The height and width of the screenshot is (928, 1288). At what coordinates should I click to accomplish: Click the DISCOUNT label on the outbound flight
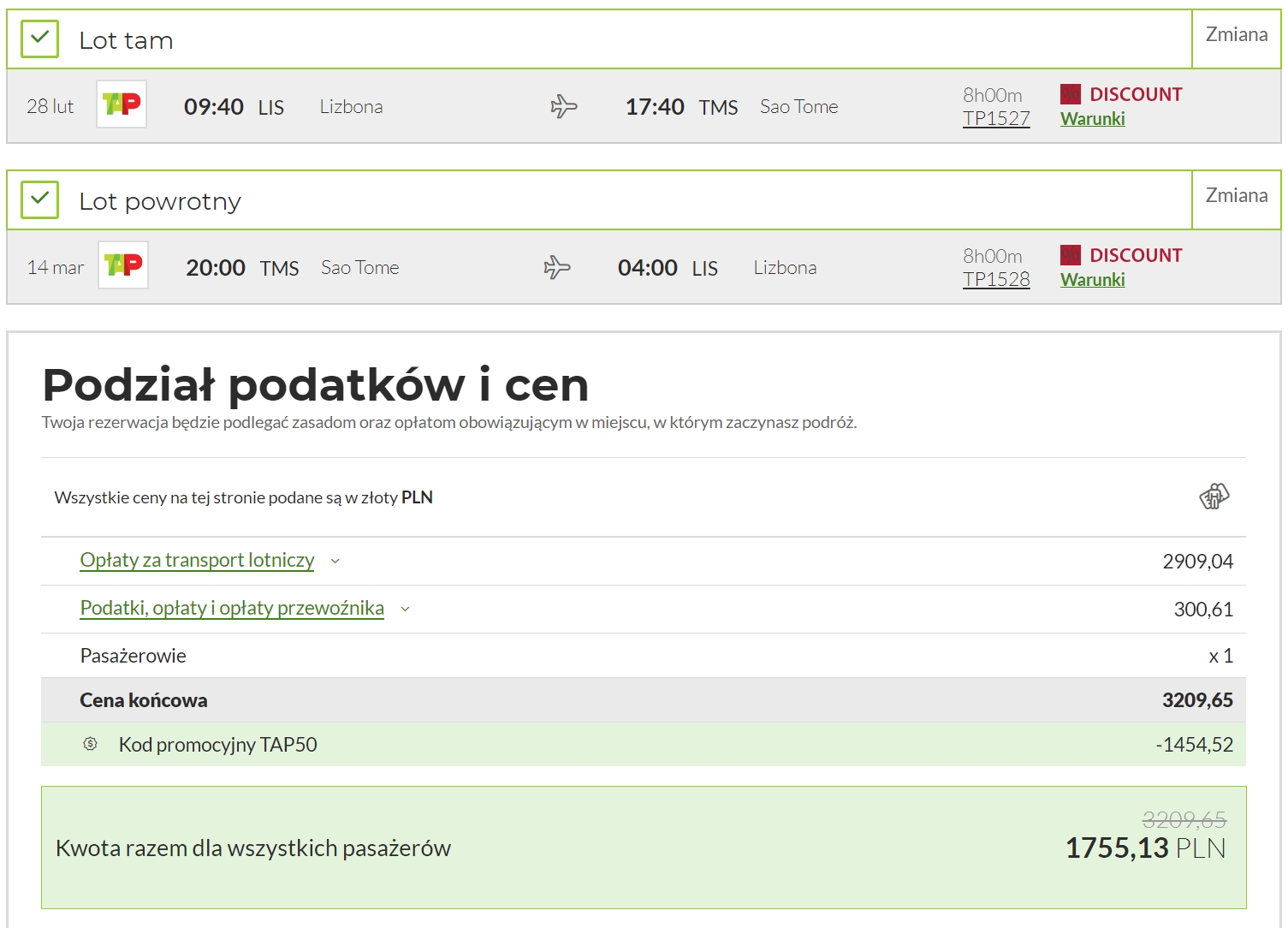coord(1136,94)
